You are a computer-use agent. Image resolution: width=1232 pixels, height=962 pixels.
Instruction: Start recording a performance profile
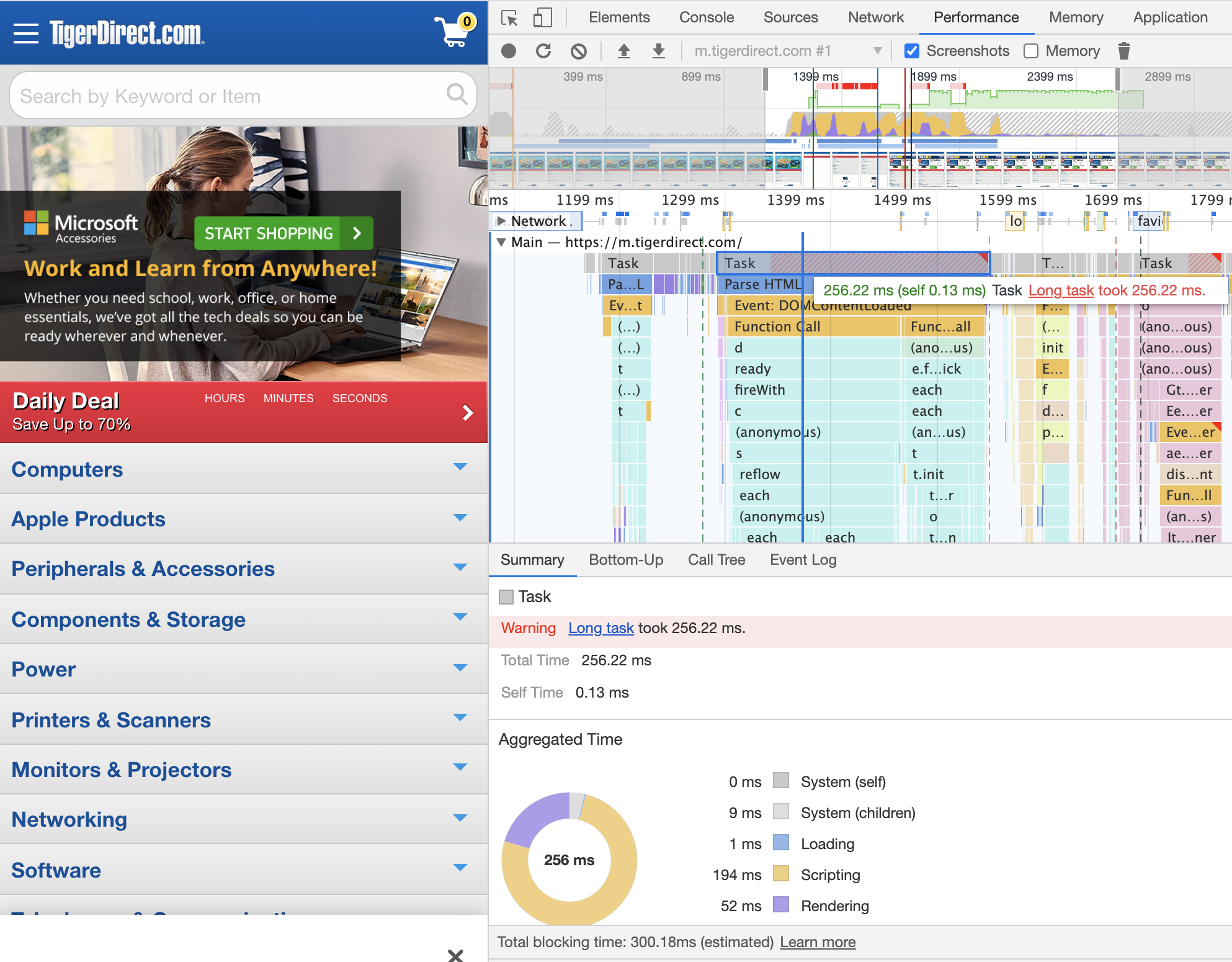(x=509, y=51)
